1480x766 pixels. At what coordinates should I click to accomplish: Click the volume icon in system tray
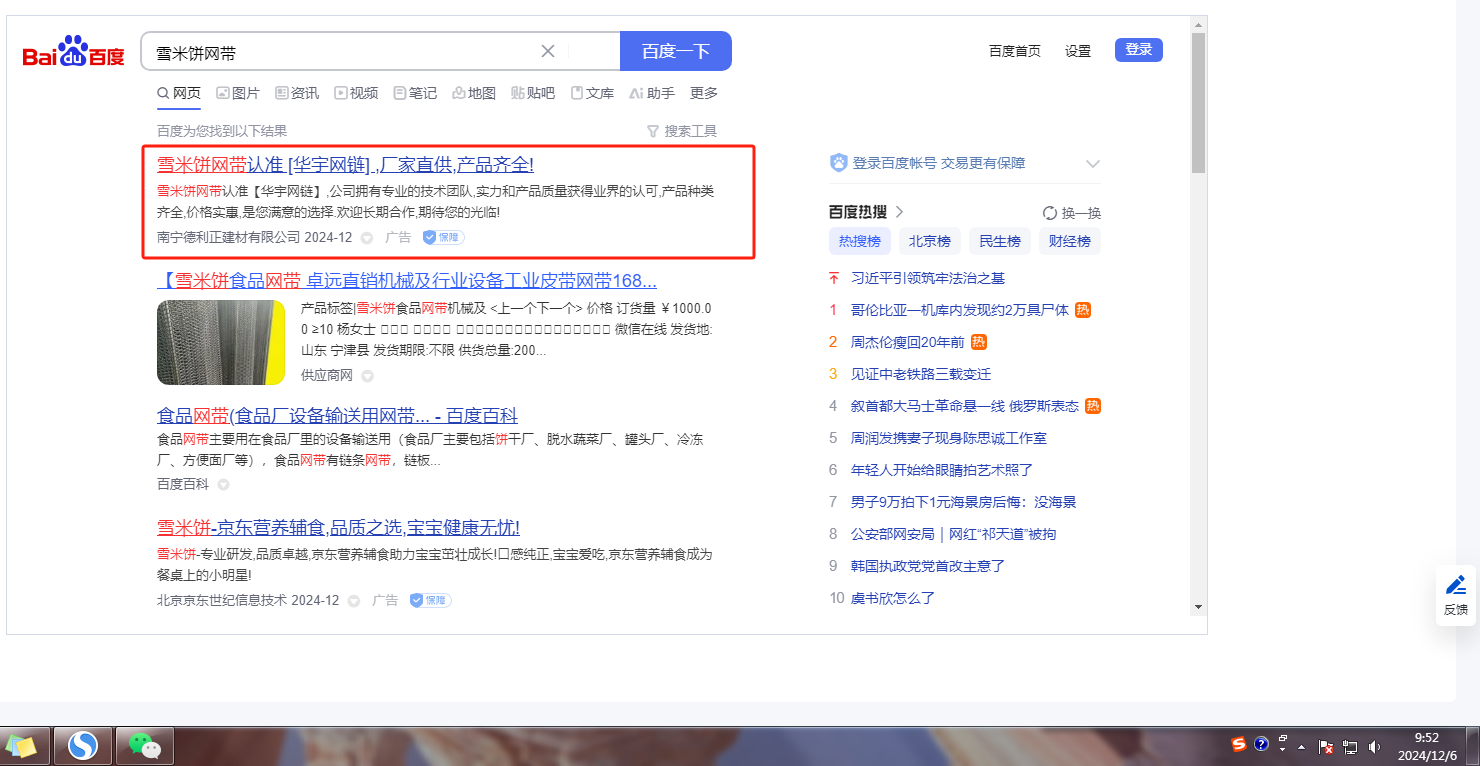coord(1374,746)
